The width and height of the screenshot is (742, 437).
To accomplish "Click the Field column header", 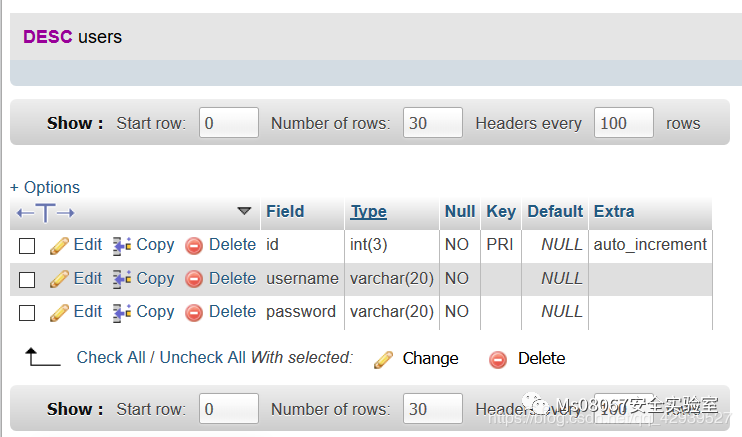I will 285,211.
